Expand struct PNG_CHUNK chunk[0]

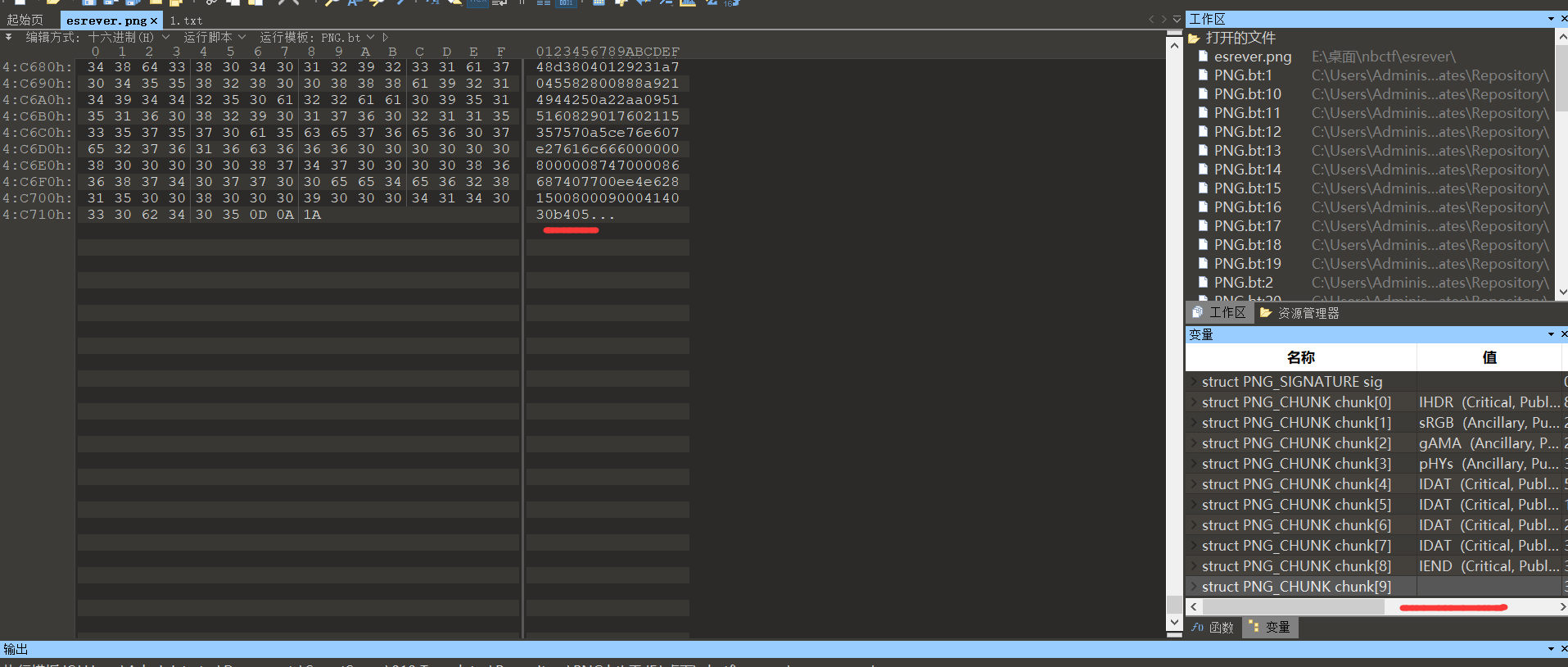[1194, 402]
